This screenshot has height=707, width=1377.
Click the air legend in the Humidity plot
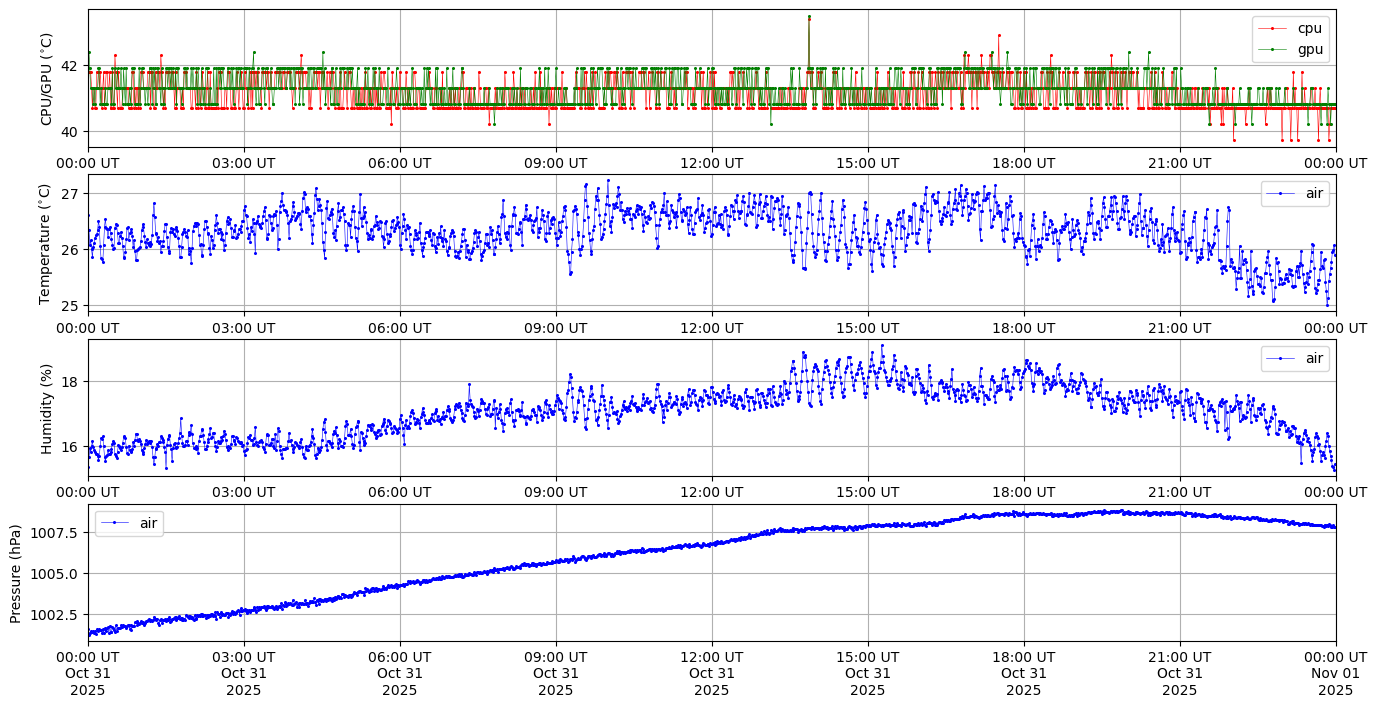[x=1296, y=358]
